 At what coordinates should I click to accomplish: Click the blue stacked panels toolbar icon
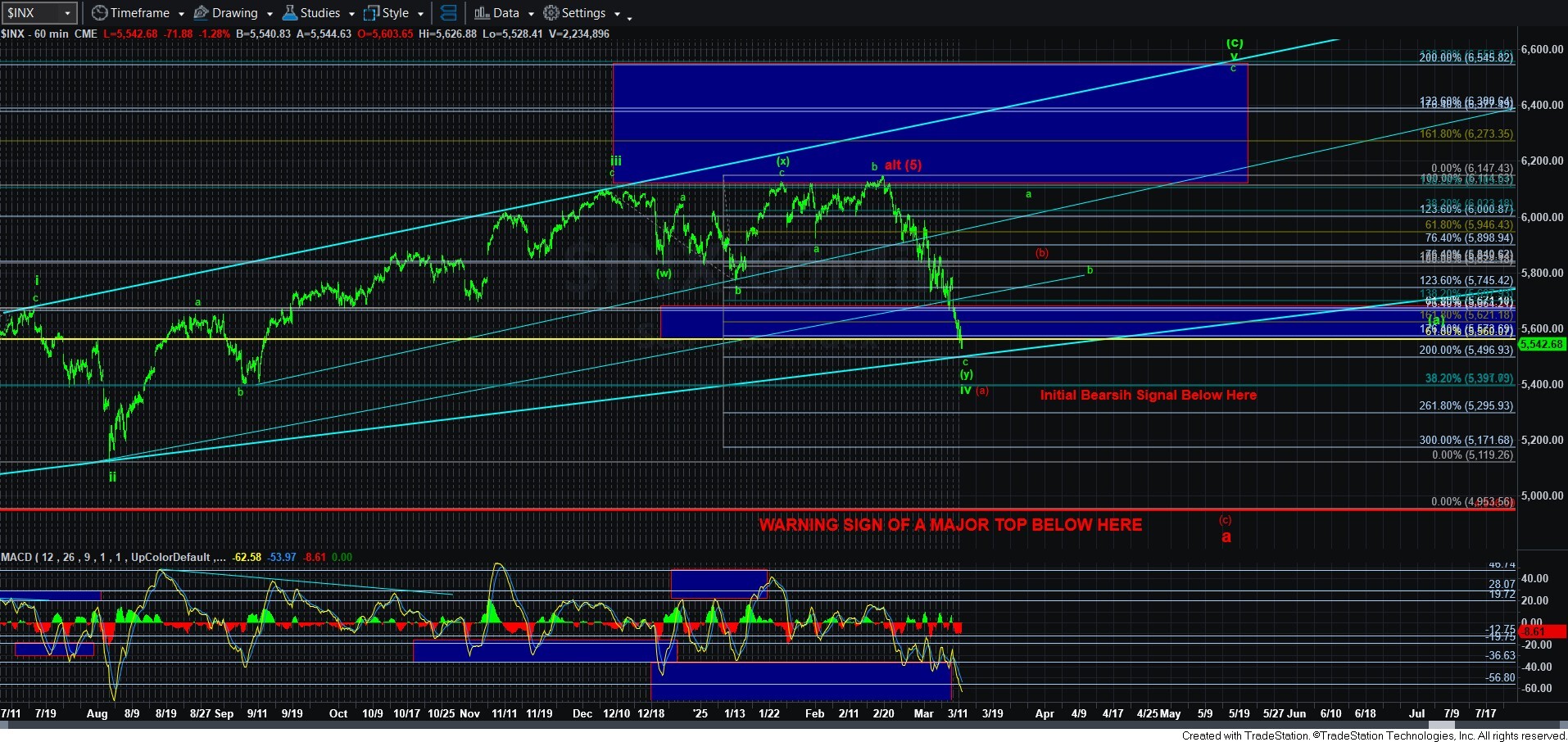click(x=448, y=13)
